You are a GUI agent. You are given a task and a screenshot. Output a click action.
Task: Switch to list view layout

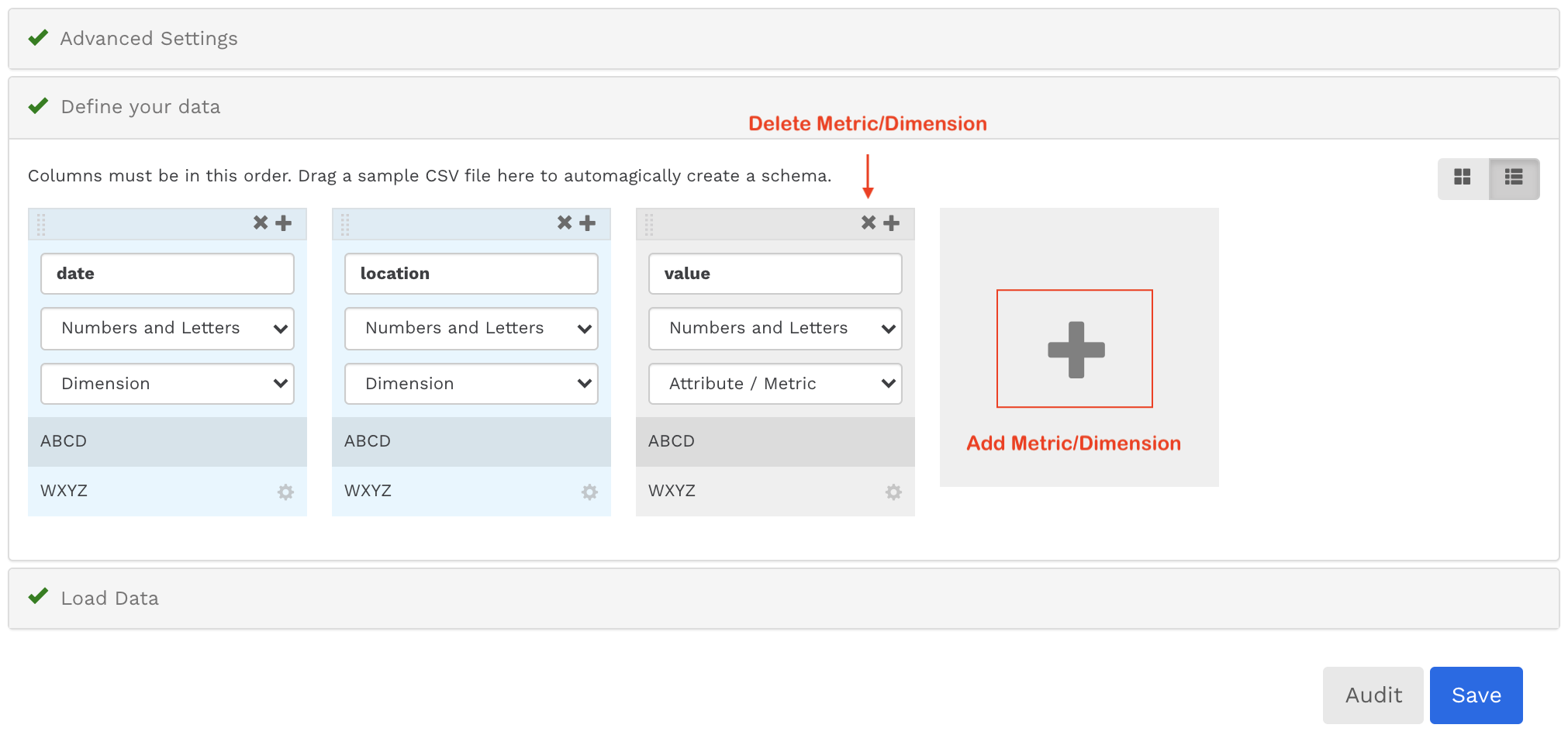1514,178
